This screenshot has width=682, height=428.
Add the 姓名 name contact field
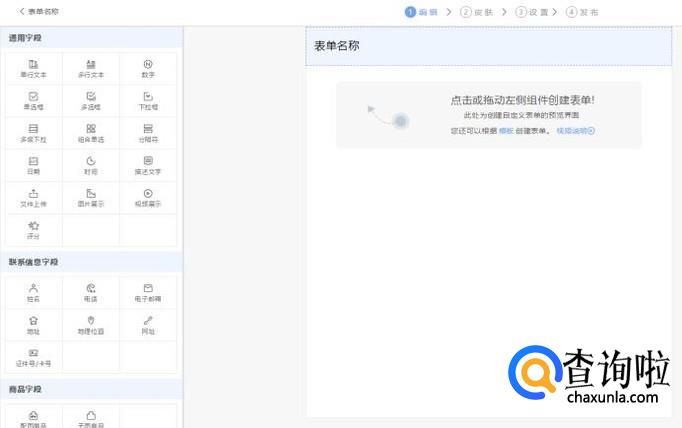click(x=33, y=293)
